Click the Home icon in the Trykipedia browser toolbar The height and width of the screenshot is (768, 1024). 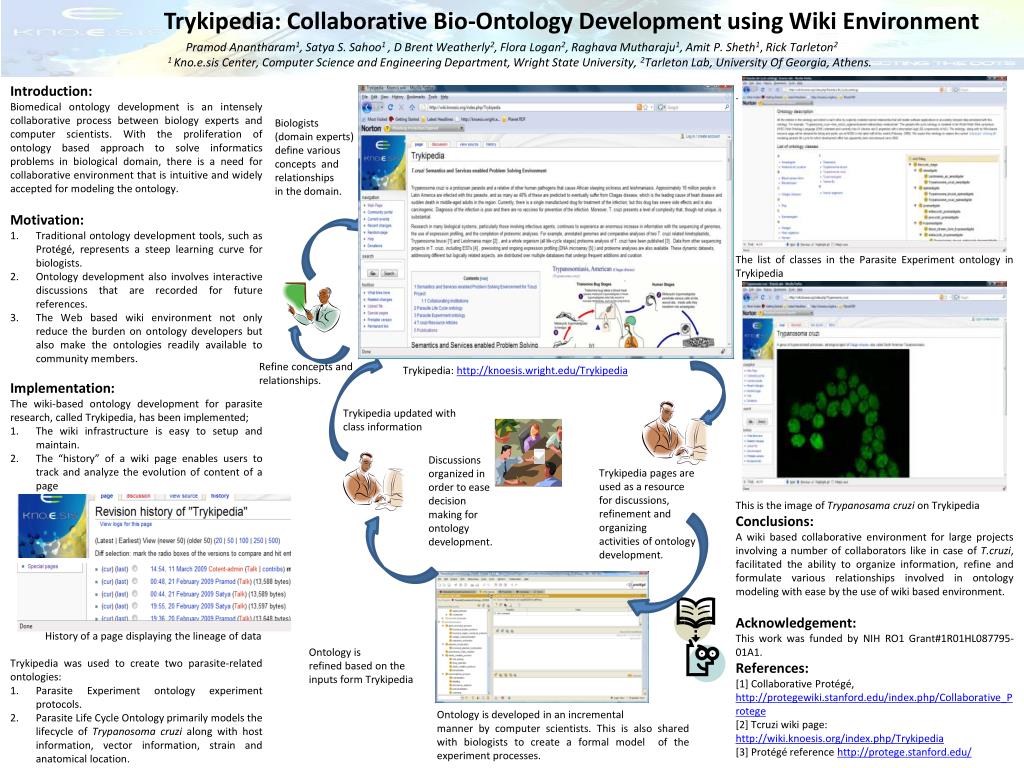(412, 107)
